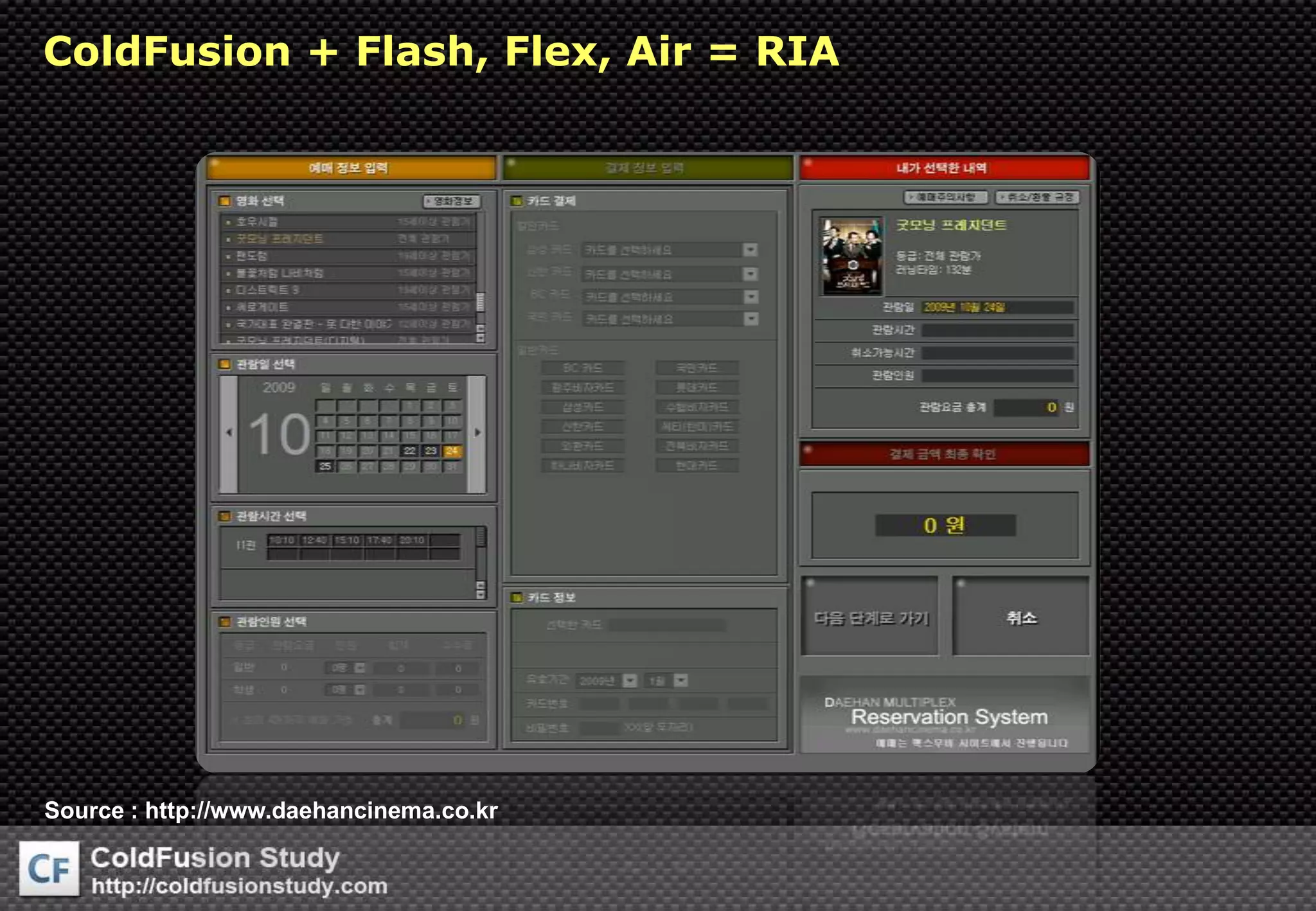1316x911 pixels.
Task: Click the DAEHAN MULTIPLEX Reservation System banner
Action: click(x=945, y=714)
